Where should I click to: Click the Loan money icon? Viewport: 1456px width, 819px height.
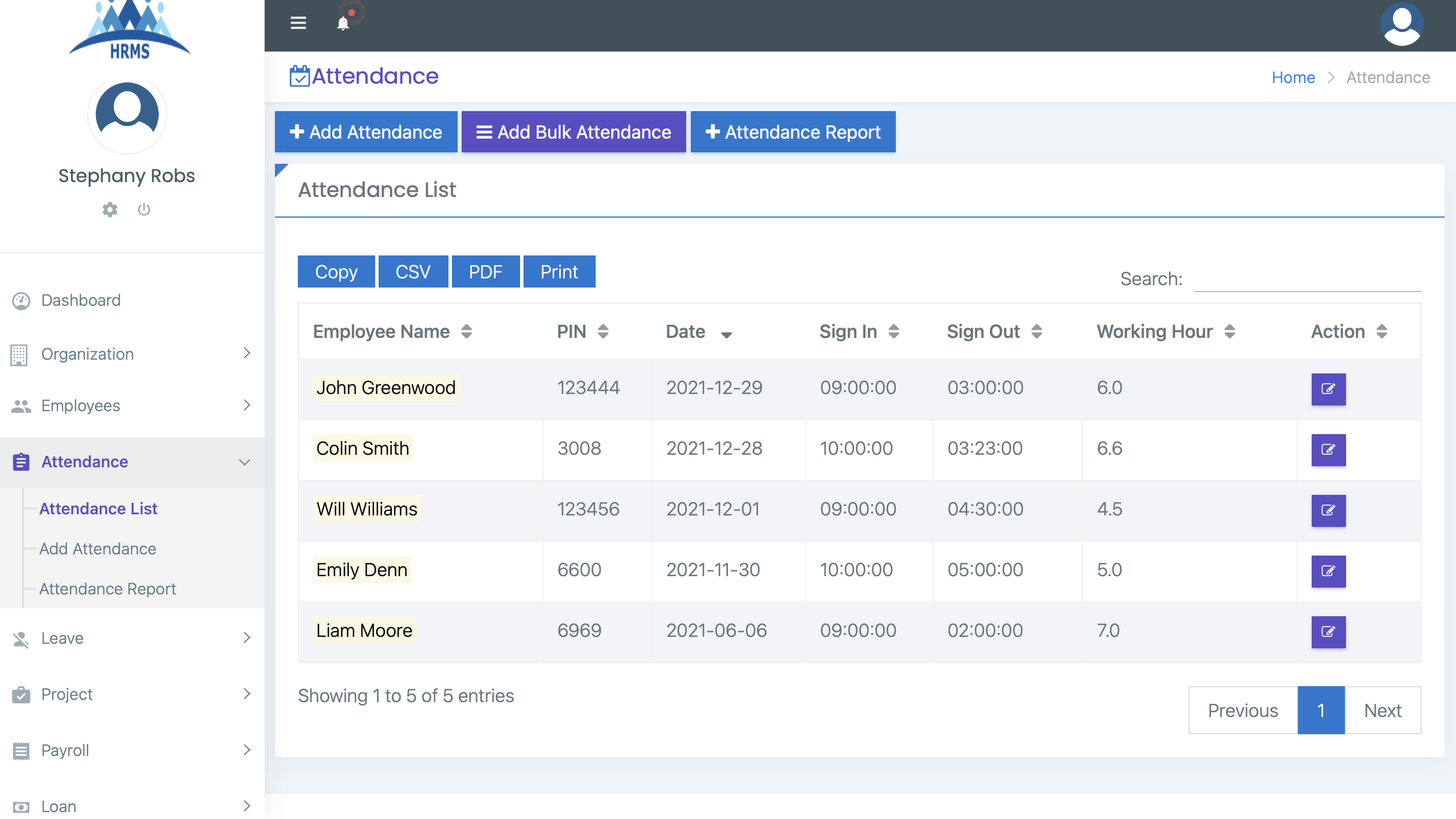(21, 807)
